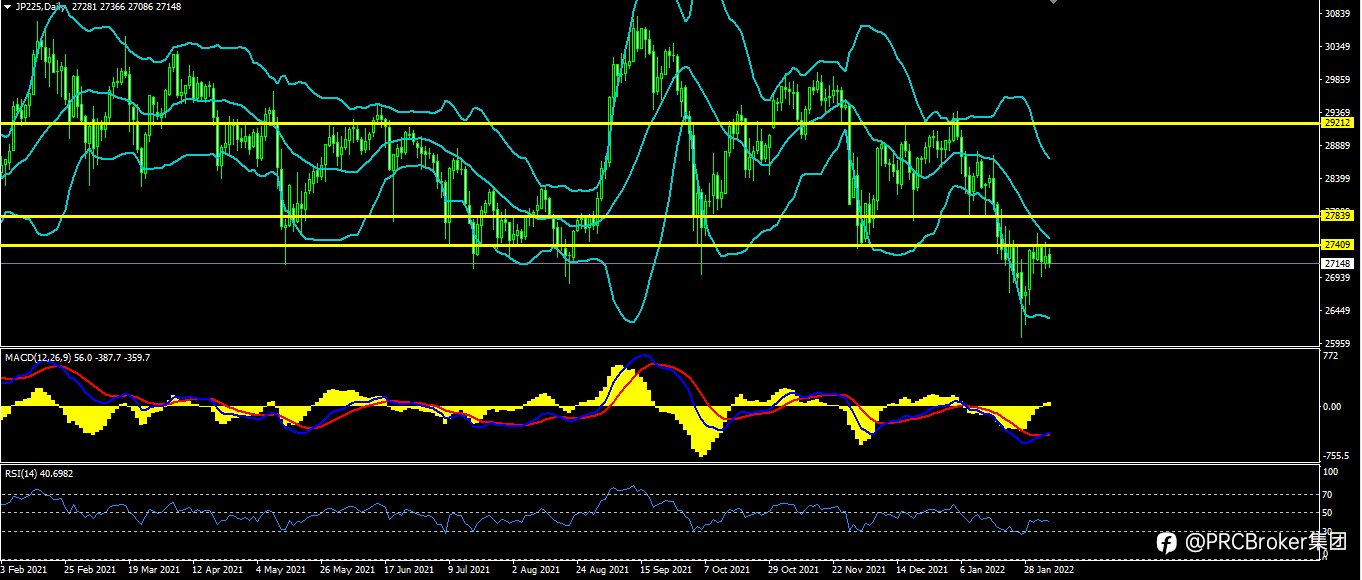Screen dimensions: 1362x580
Task: Click the 28 Jan 2022 date label
Action: pyautogui.click(x=1049, y=570)
